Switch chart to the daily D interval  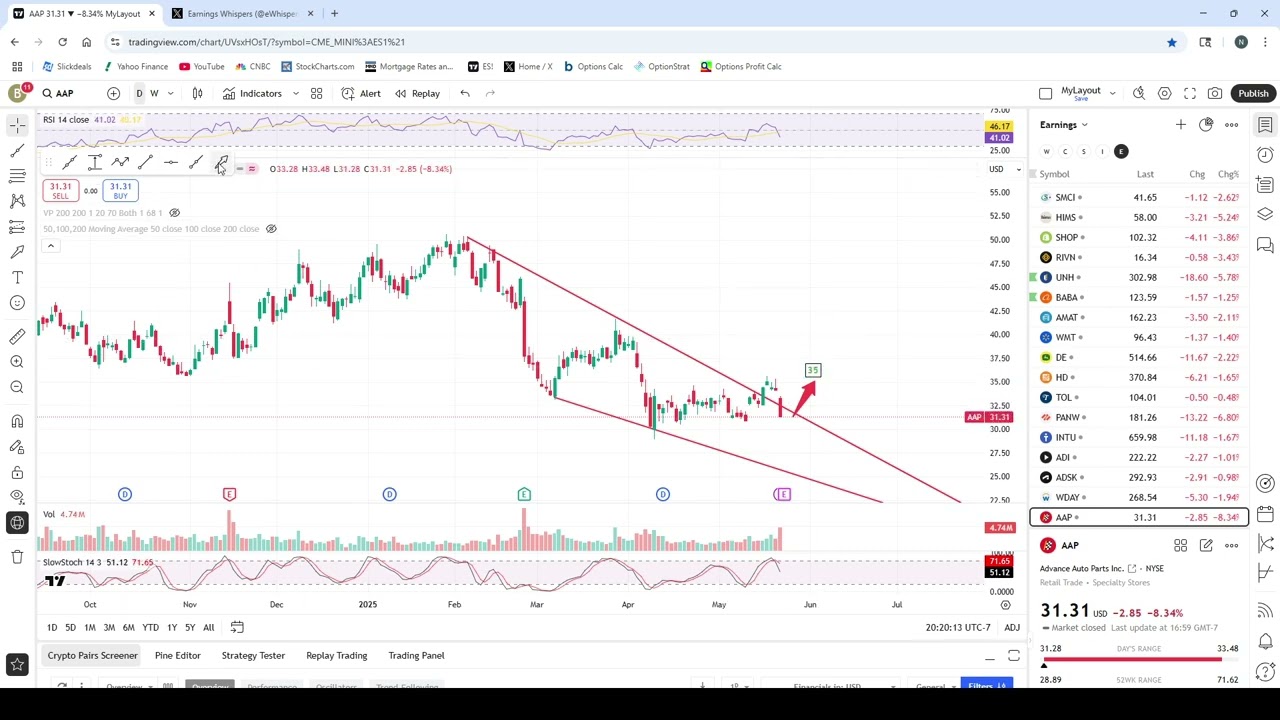click(139, 93)
